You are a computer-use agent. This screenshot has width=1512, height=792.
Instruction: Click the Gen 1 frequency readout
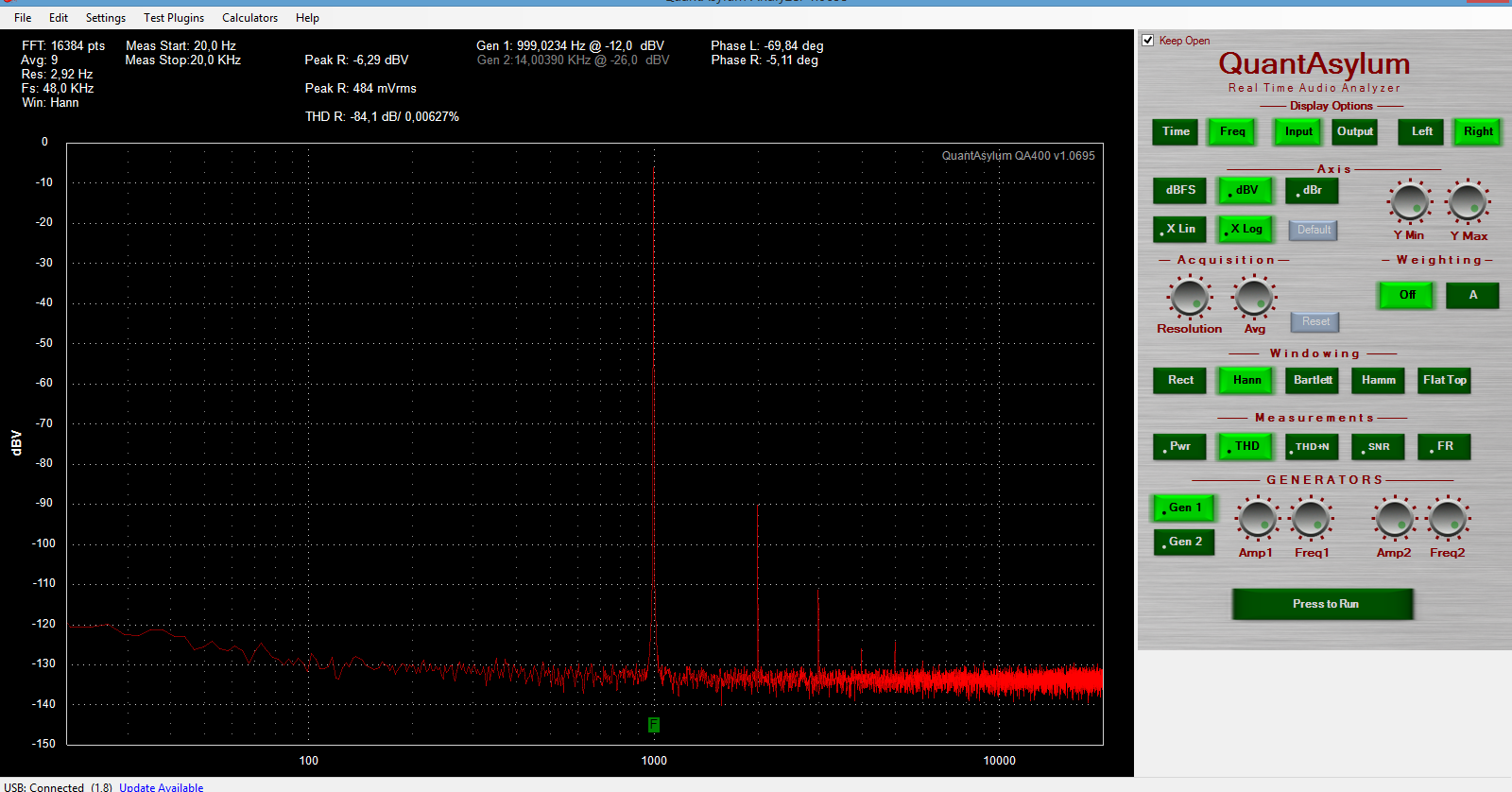570,45
